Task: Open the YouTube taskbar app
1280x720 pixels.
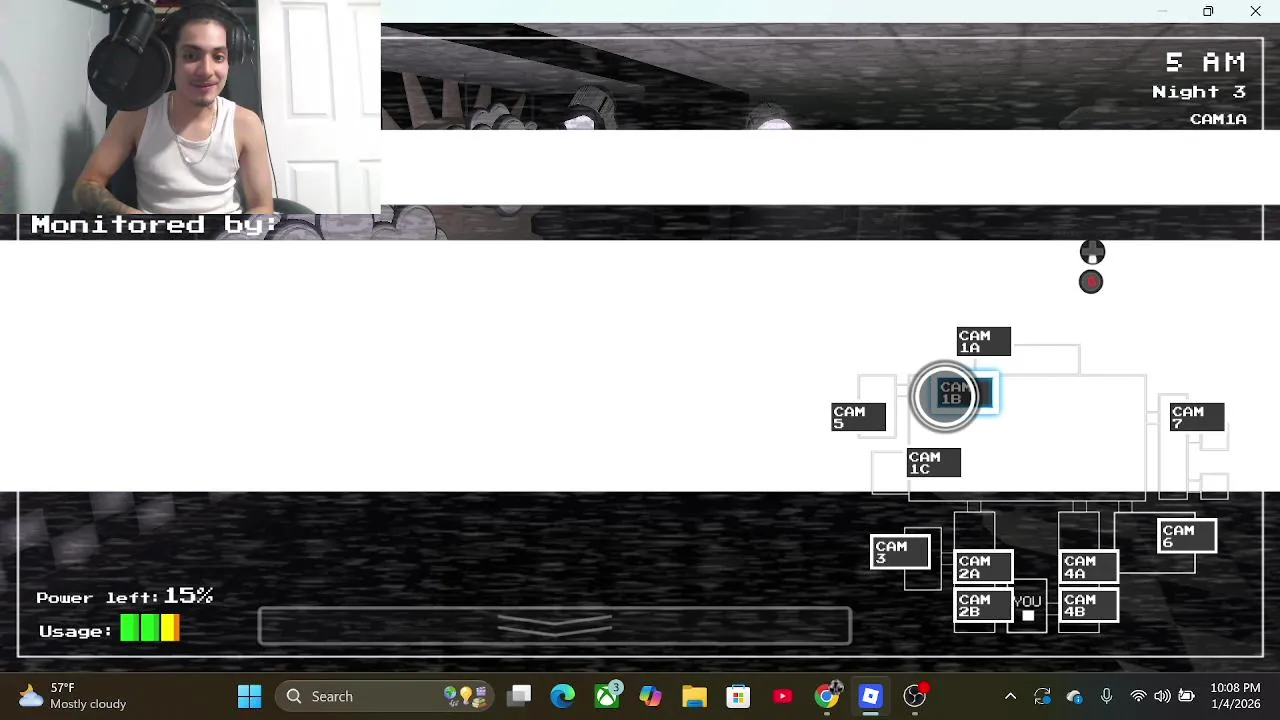Action: [x=783, y=696]
